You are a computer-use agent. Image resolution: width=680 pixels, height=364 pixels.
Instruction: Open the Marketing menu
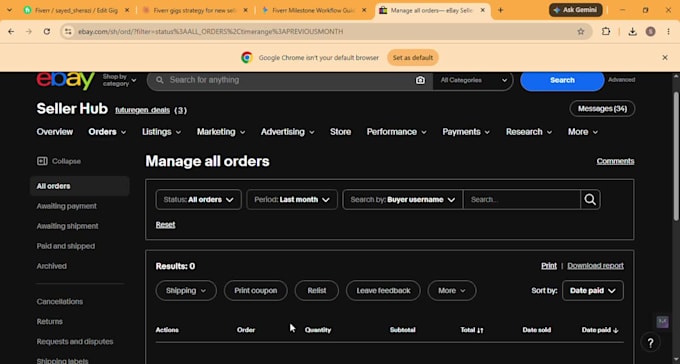click(x=221, y=132)
